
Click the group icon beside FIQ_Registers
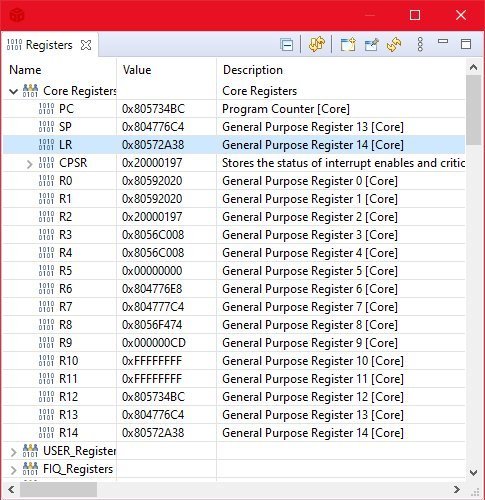click(x=30, y=469)
